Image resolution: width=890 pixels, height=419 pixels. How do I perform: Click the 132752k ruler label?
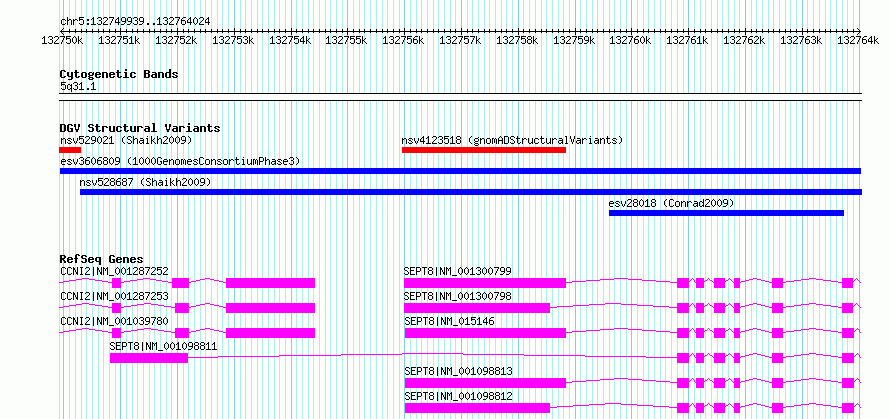point(176,41)
